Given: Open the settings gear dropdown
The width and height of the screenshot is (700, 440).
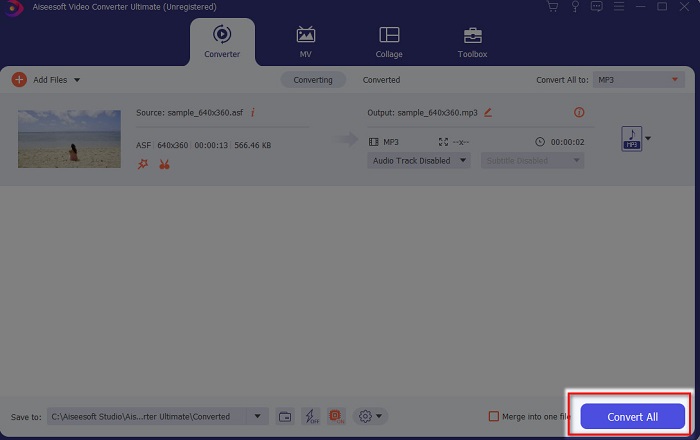Looking at the screenshot, I should coord(371,416).
